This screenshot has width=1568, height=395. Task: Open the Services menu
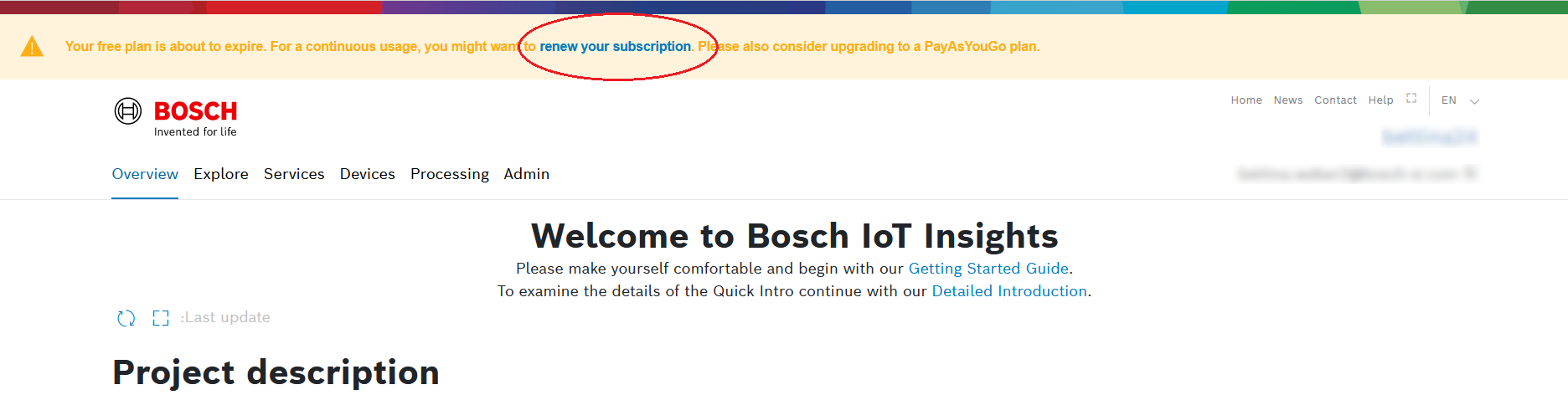pyautogui.click(x=294, y=174)
